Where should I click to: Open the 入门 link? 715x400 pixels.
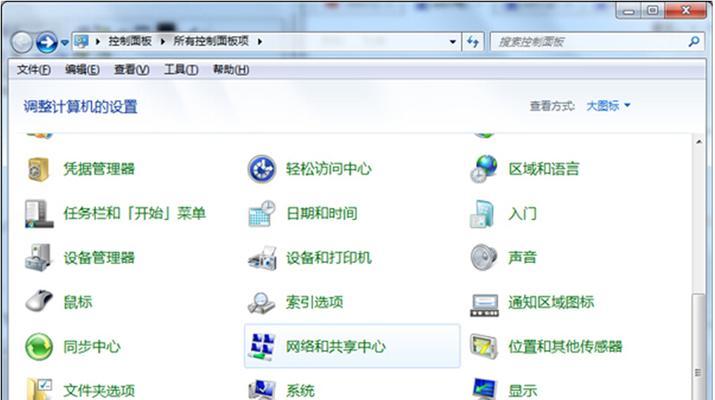click(523, 213)
